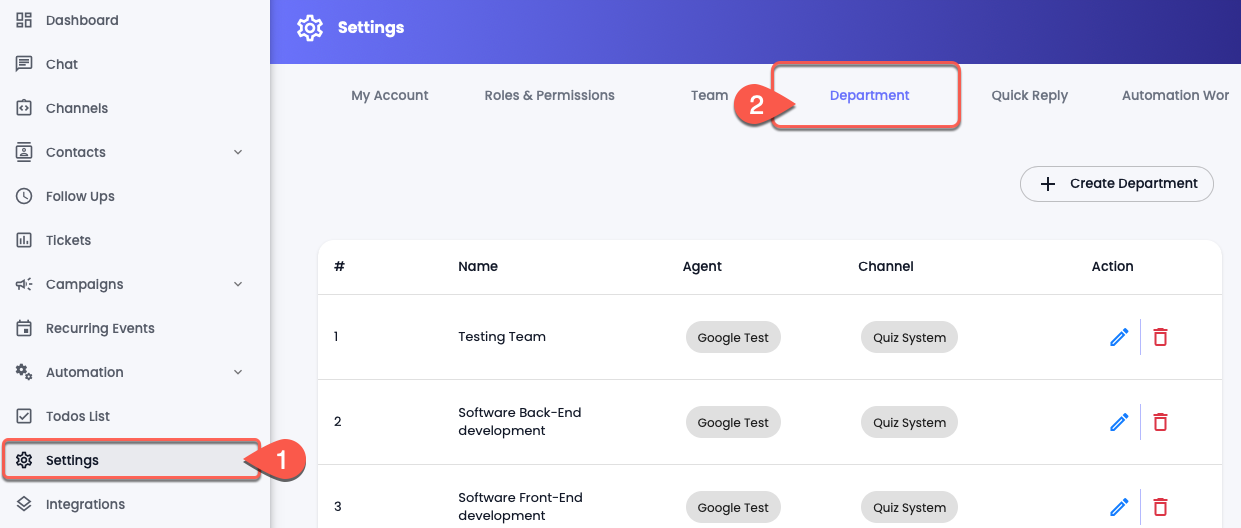Delete Software Back-End development department
The width and height of the screenshot is (1241, 528).
pyautogui.click(x=1160, y=422)
